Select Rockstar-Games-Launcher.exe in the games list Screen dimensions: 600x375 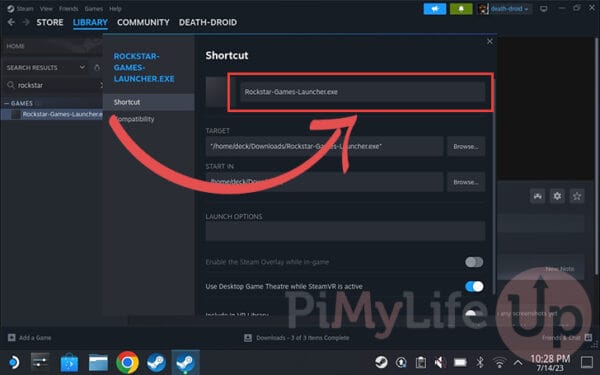pos(52,114)
